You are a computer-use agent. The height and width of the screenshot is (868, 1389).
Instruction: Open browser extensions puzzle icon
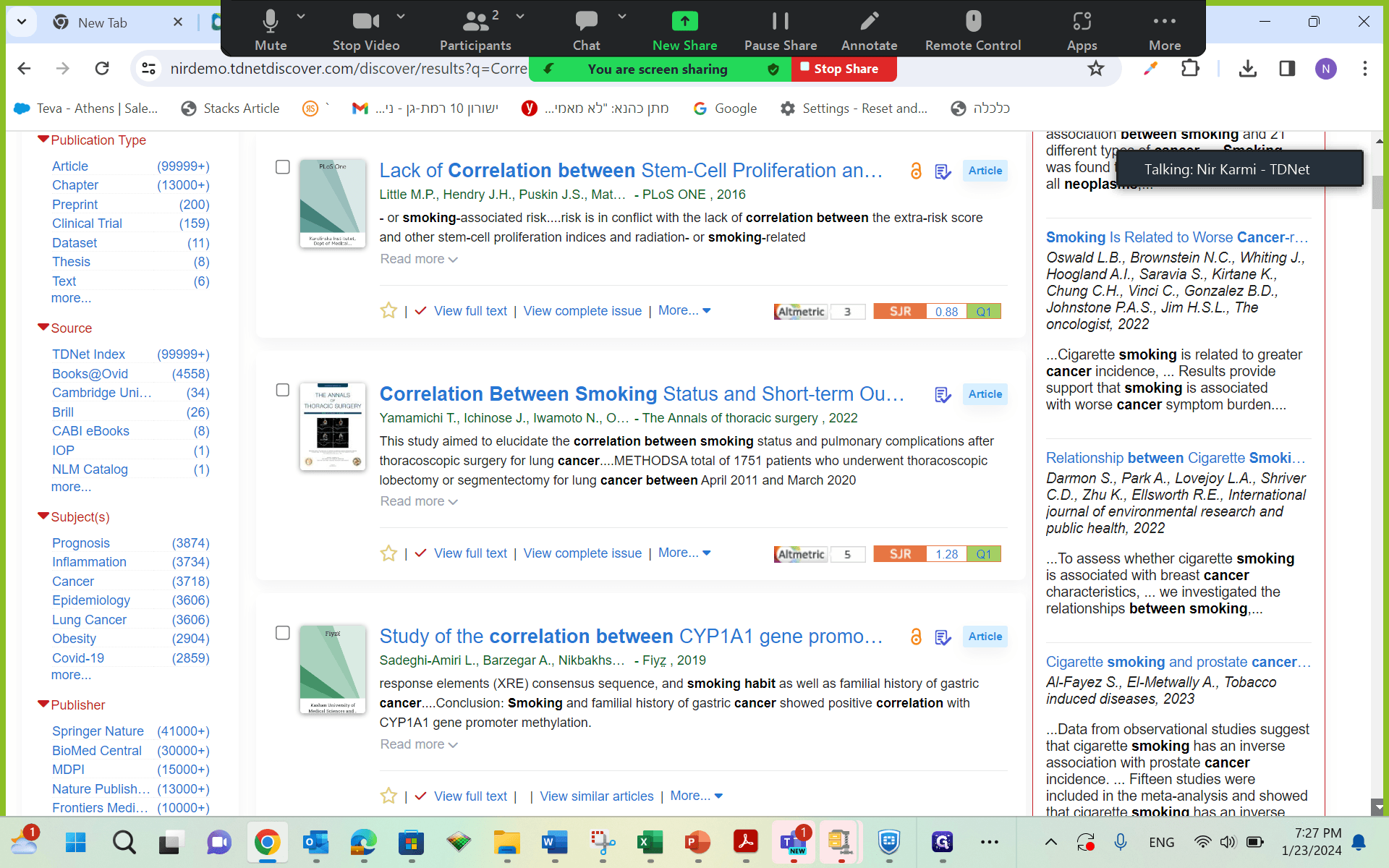click(1189, 69)
